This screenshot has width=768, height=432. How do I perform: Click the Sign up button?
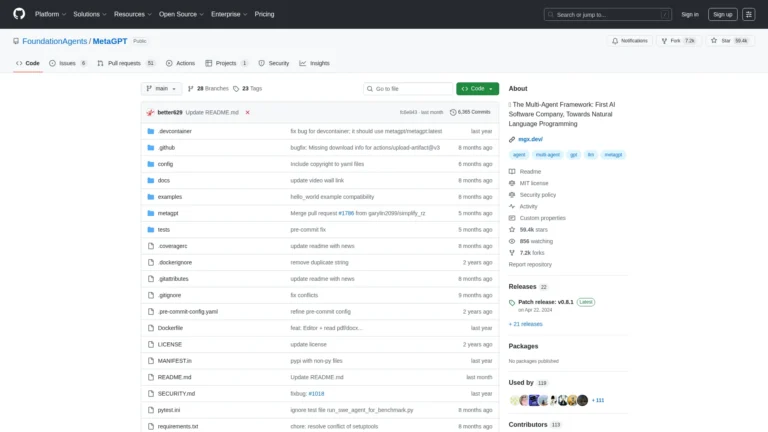(x=722, y=14)
